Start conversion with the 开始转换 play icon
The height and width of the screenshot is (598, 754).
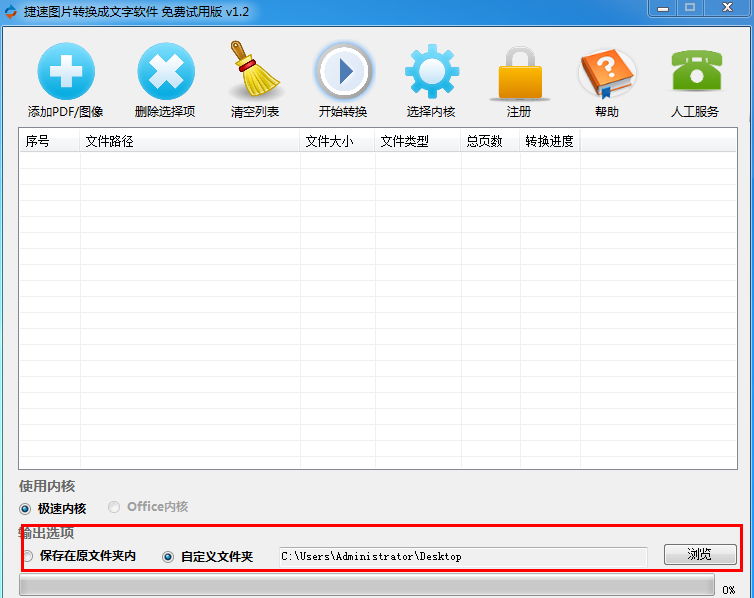click(343, 71)
